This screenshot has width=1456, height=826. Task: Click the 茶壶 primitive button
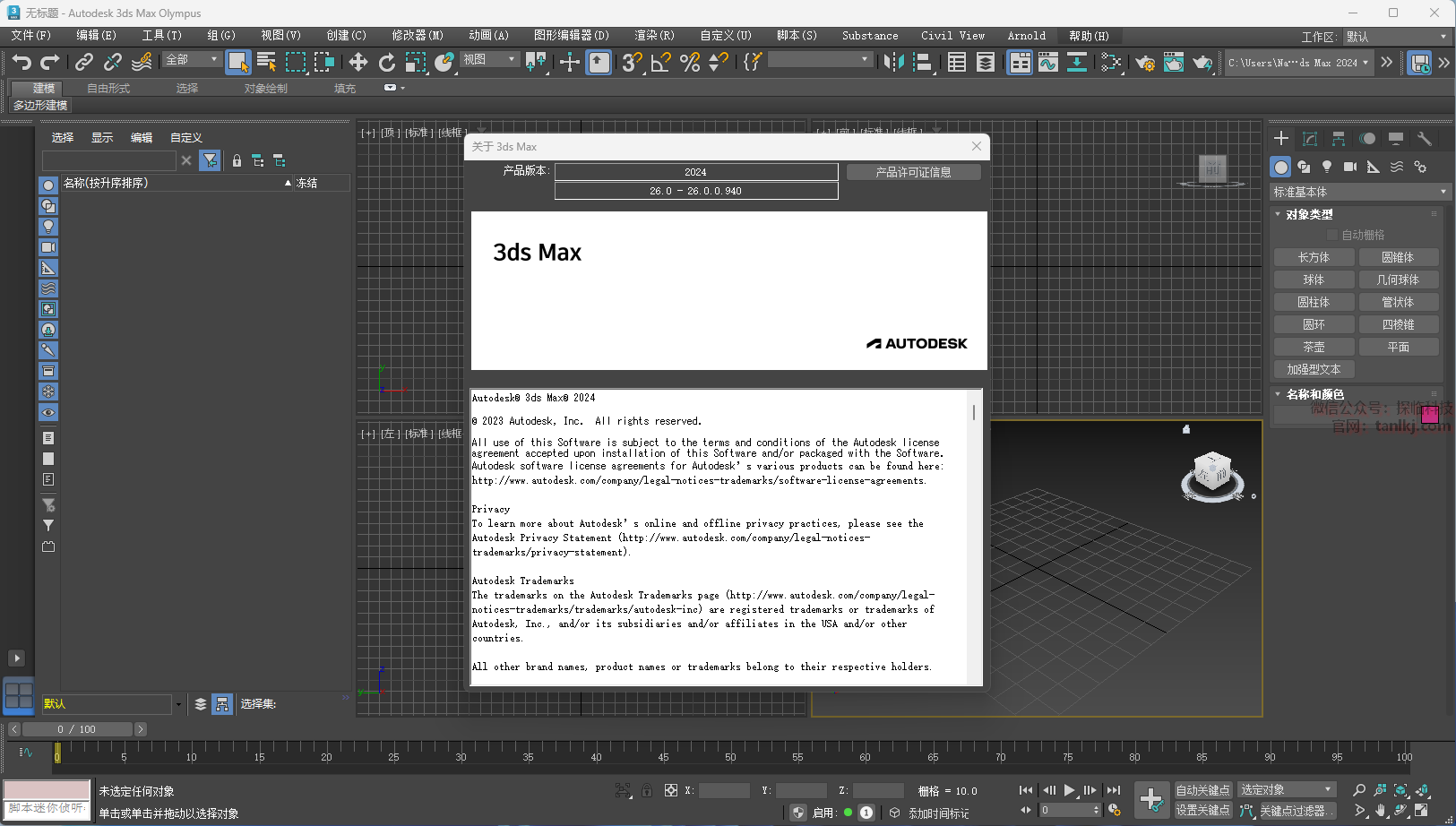click(x=1314, y=347)
